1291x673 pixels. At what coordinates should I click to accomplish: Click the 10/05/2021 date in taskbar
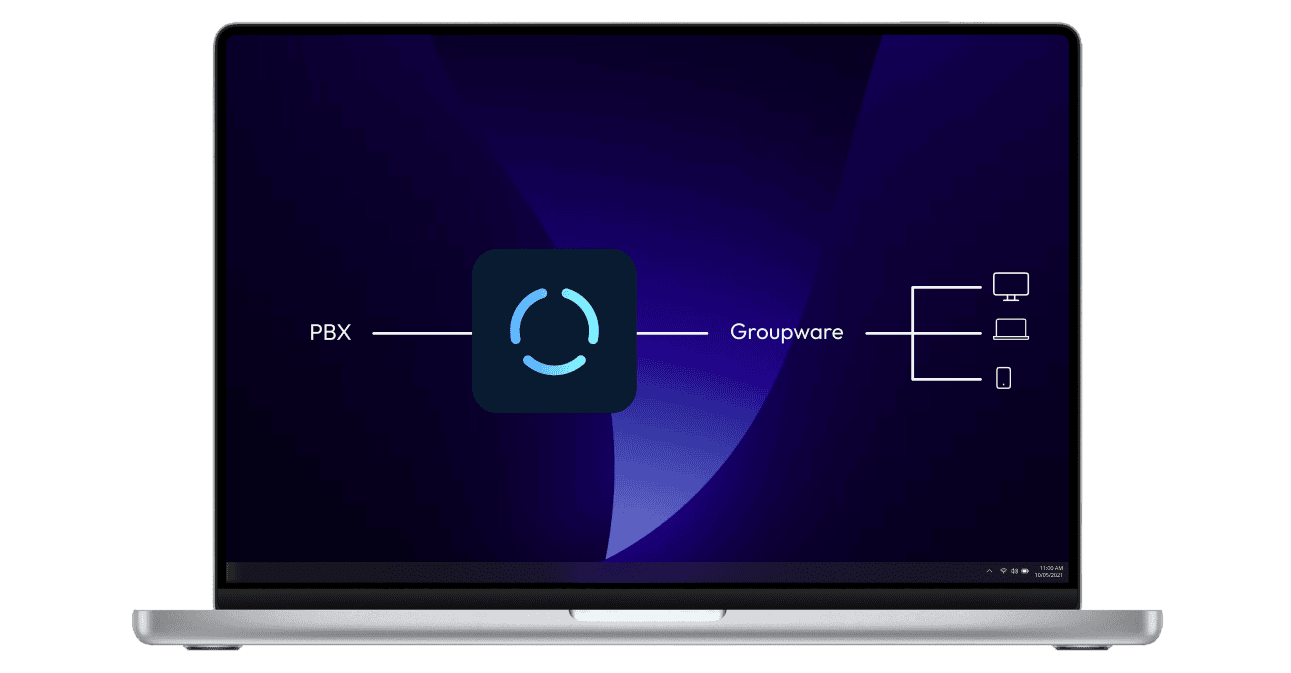pyautogui.click(x=1052, y=575)
